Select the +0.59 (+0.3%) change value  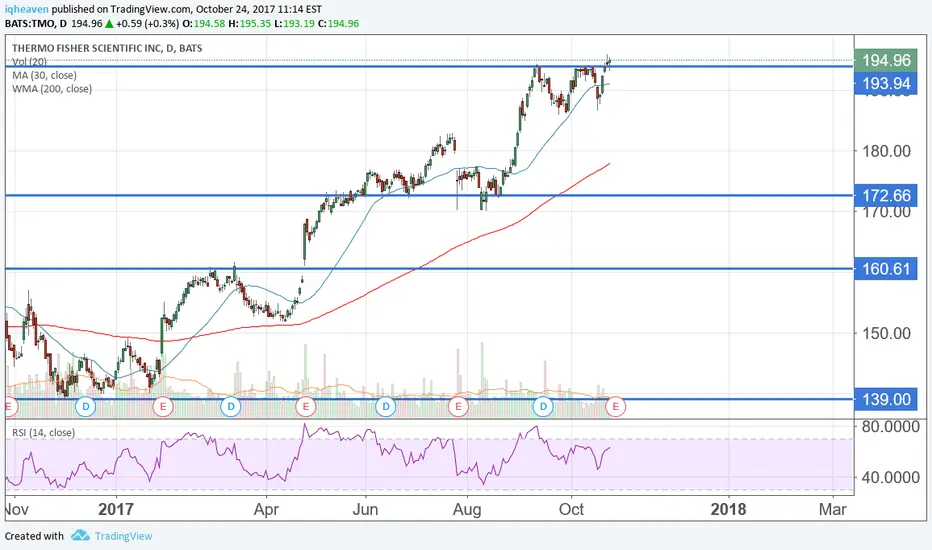click(x=147, y=24)
